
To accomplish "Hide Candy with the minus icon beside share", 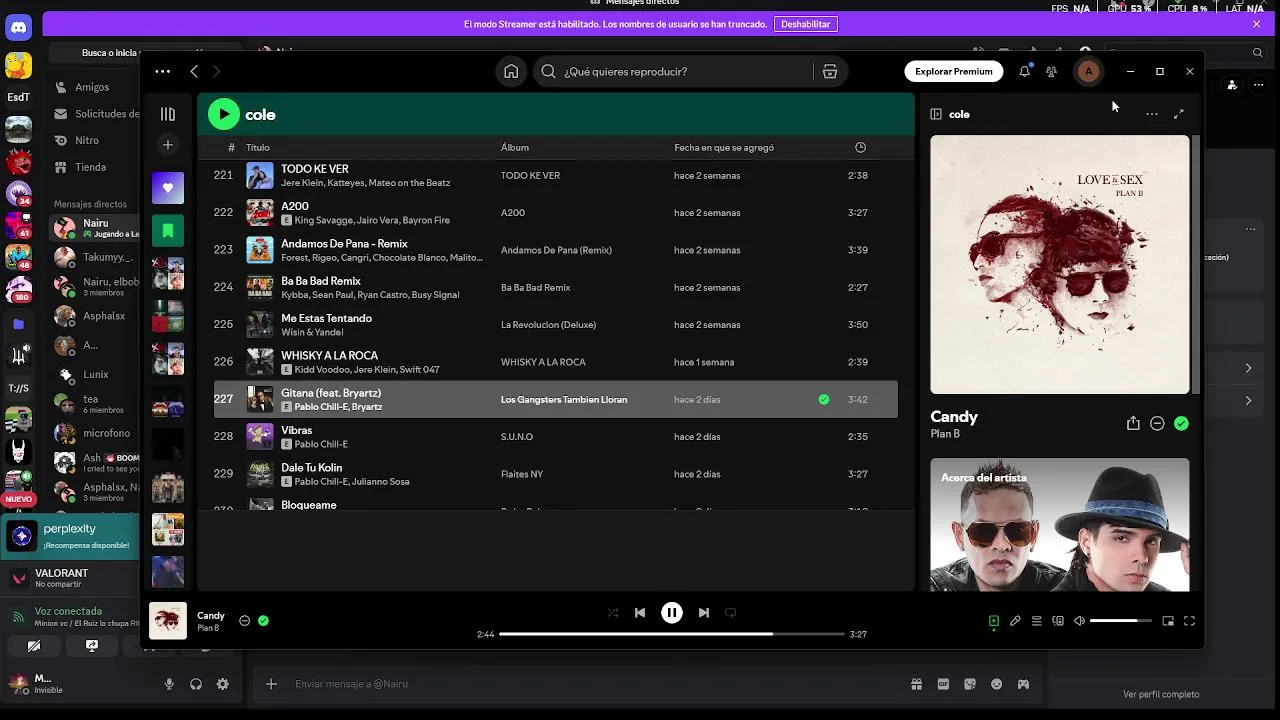I will click(x=1157, y=423).
